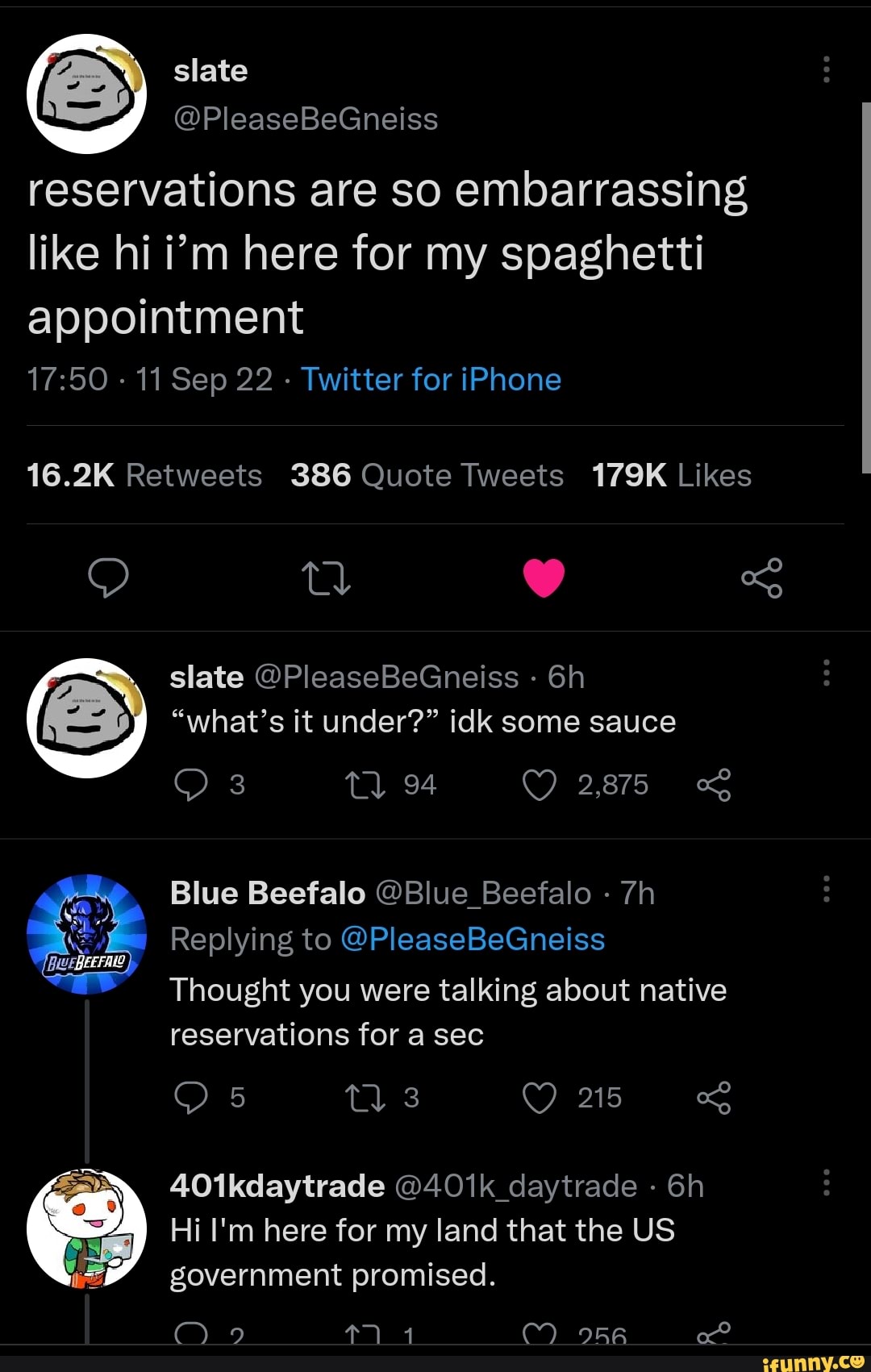The width and height of the screenshot is (871, 1372).
Task: Open the @PleaseBeGneiss mention in Blue Beefalo's reply
Action: click(473, 940)
